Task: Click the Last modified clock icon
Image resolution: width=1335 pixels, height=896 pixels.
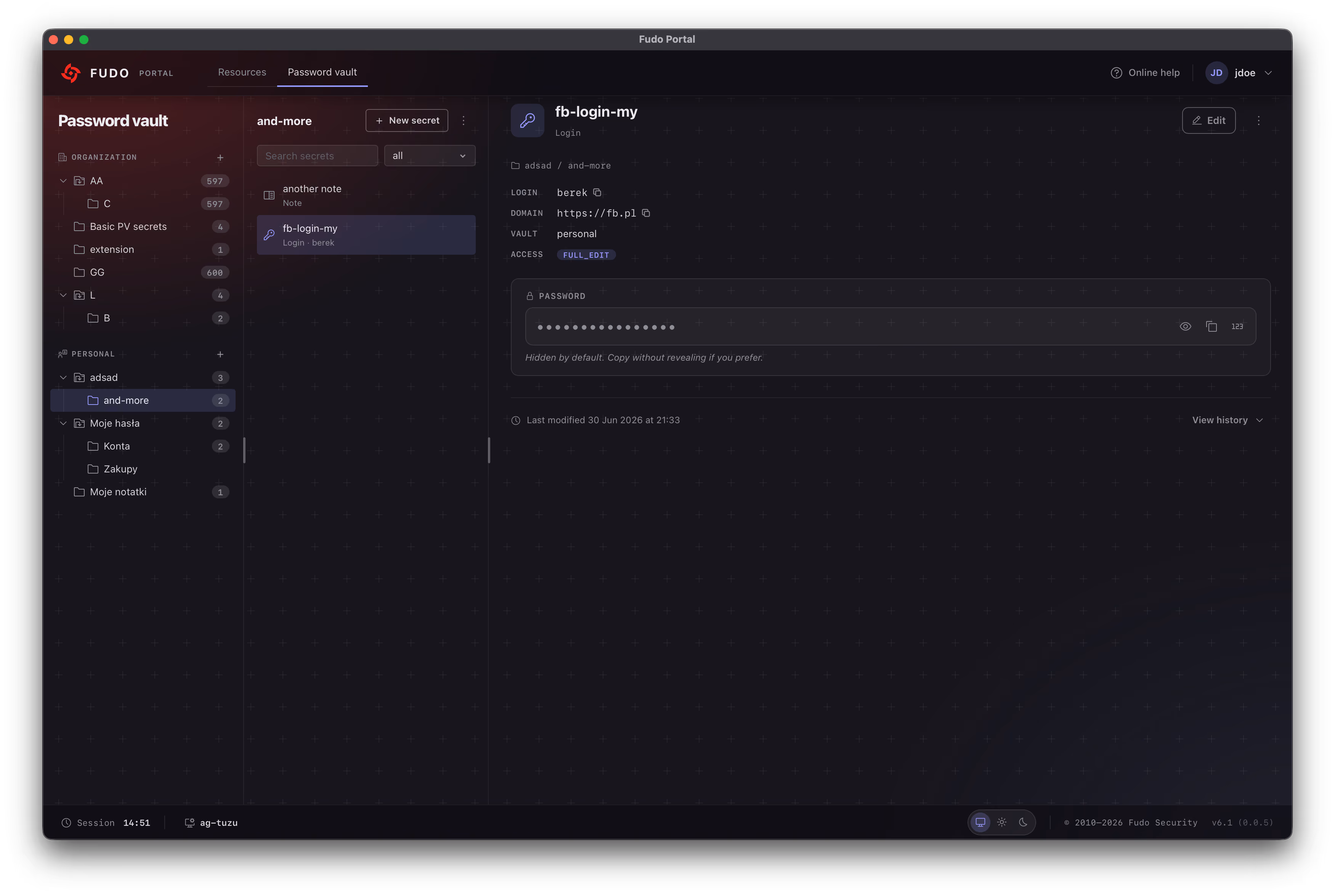Action: click(516, 421)
